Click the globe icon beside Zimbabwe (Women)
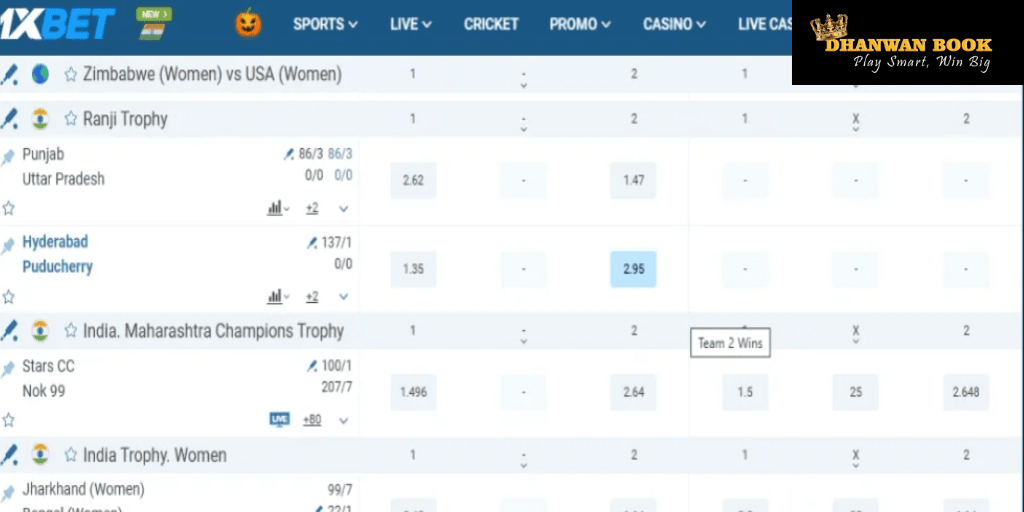The image size is (1024, 512). 40,74
